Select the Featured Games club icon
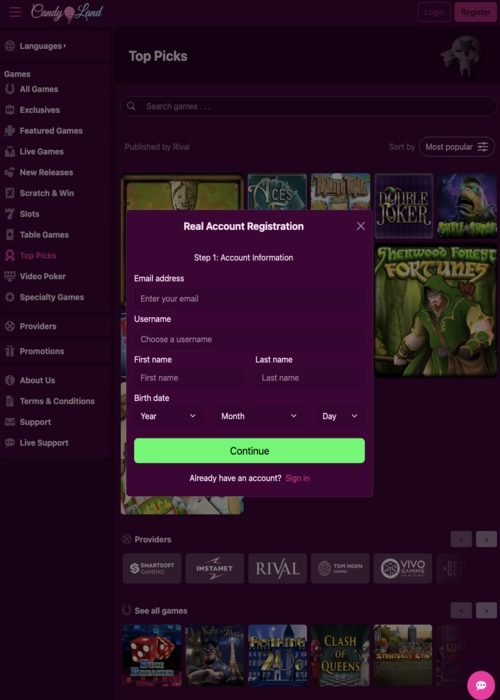 [x=10, y=131]
